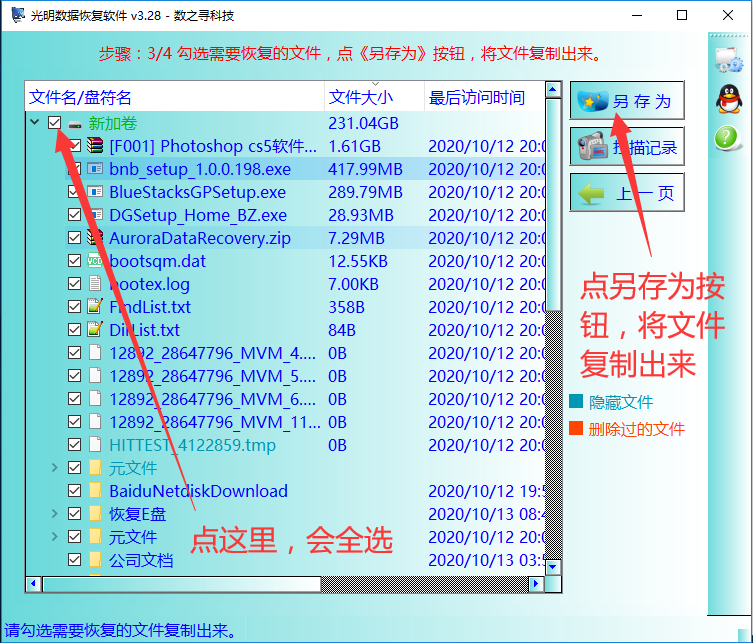This screenshot has height=643, width=753.
Task: Click the app logo in title bar
Action: [x=18, y=15]
